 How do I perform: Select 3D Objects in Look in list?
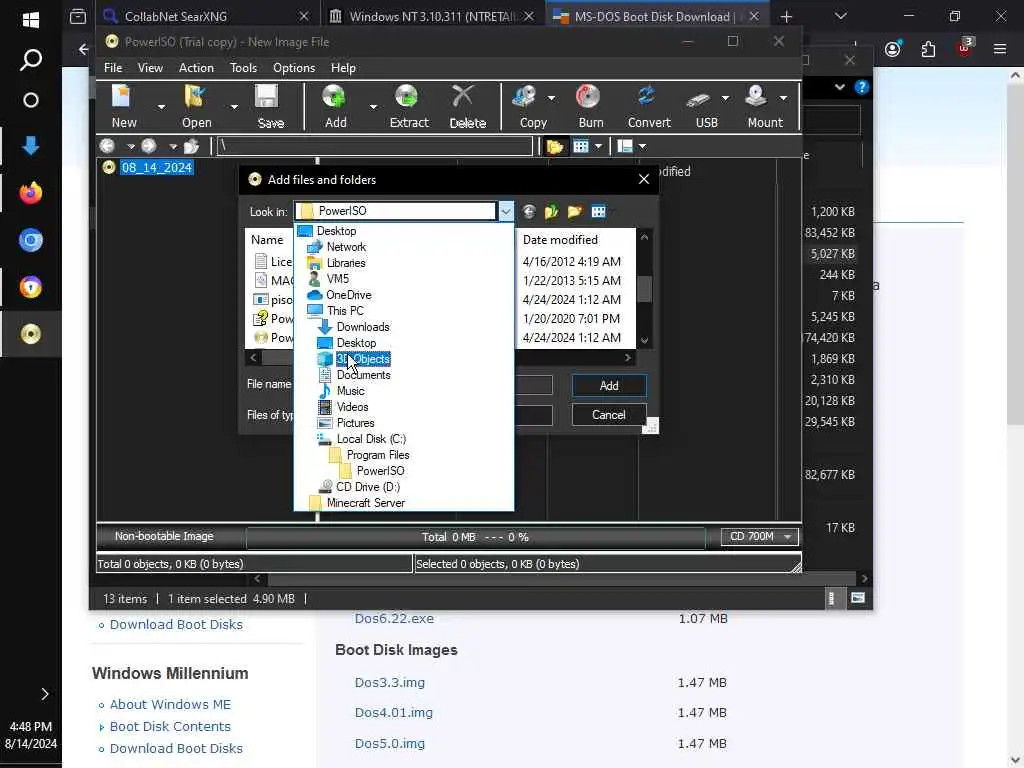(x=363, y=359)
